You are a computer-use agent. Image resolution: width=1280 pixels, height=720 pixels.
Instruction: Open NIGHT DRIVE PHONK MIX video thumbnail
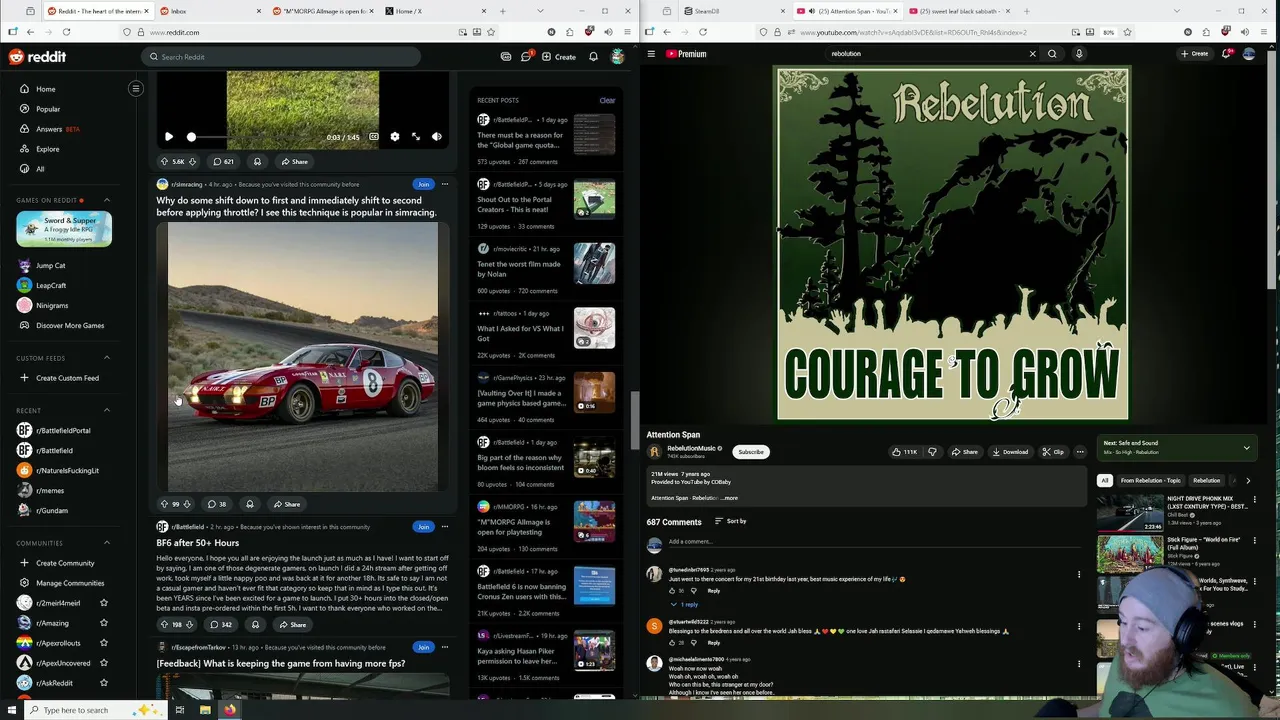click(1130, 512)
